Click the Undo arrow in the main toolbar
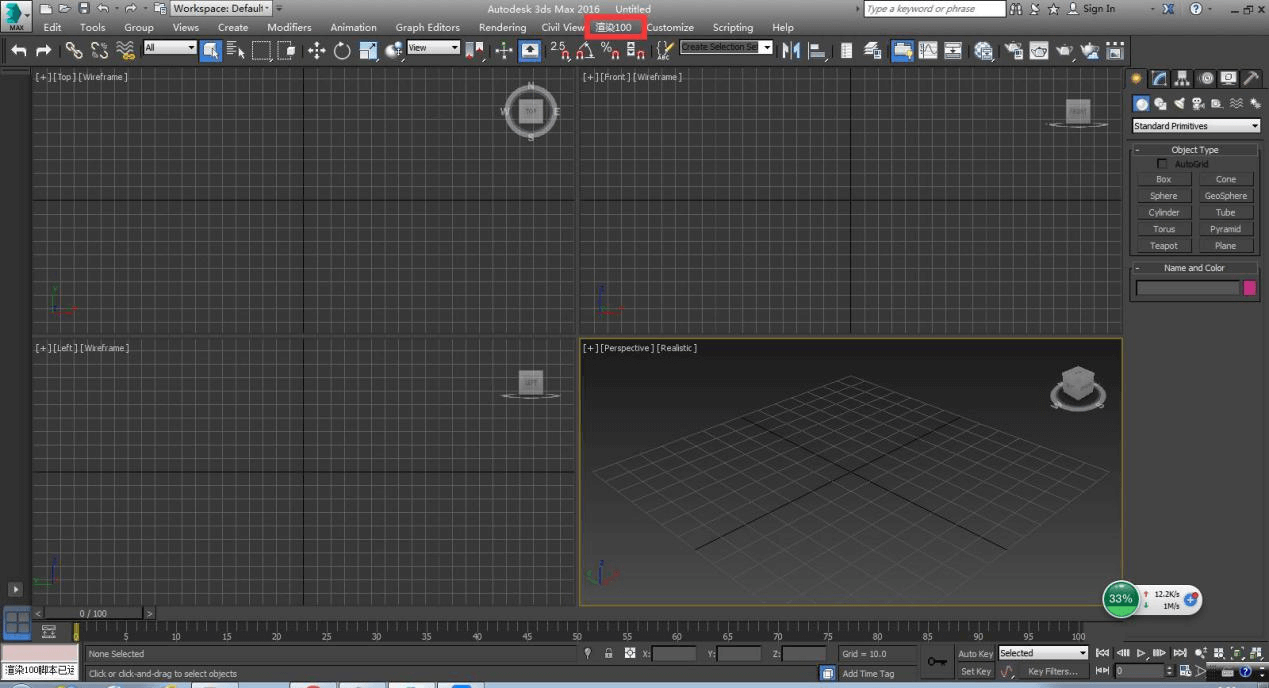This screenshot has height=688, width=1269. 18,51
